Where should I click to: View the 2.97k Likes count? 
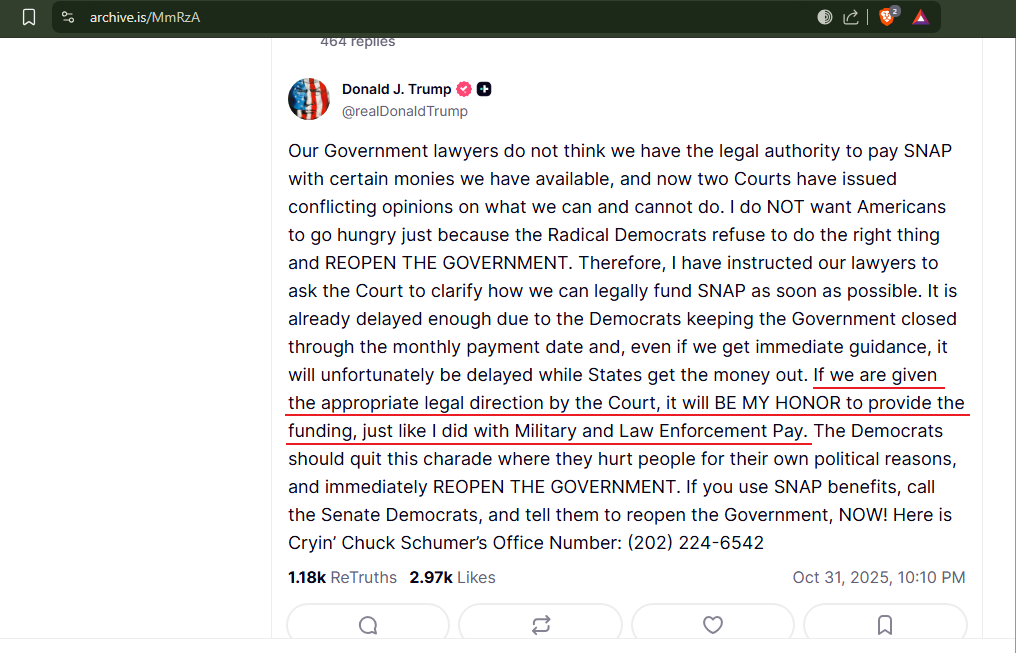452,577
